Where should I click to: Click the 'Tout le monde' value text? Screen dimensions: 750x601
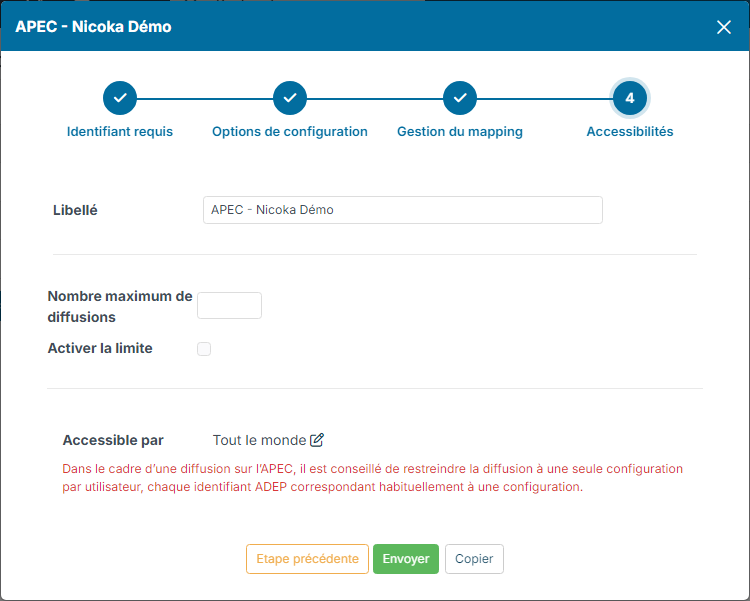pyautogui.click(x=259, y=440)
